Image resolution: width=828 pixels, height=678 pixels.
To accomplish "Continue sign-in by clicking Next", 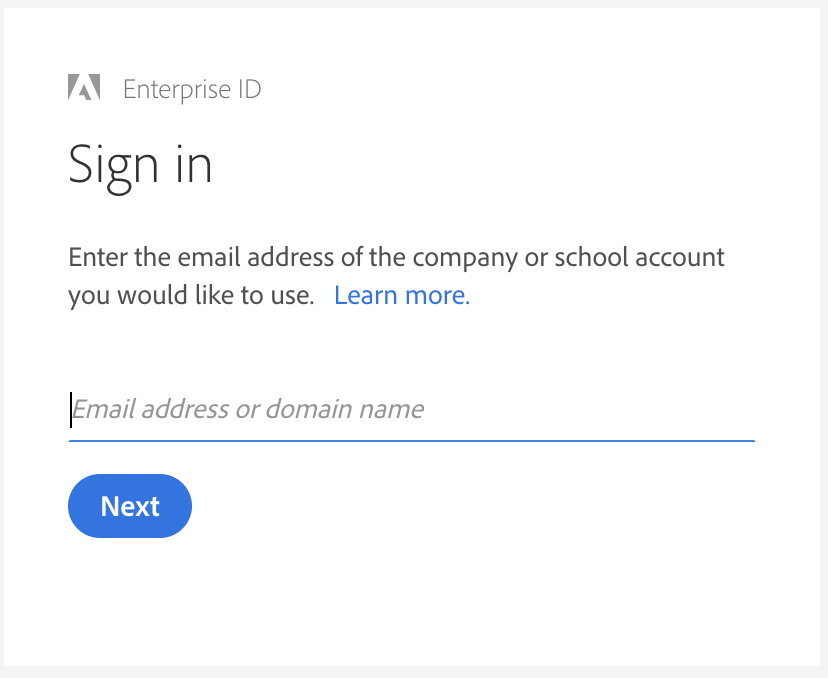I will click(130, 506).
